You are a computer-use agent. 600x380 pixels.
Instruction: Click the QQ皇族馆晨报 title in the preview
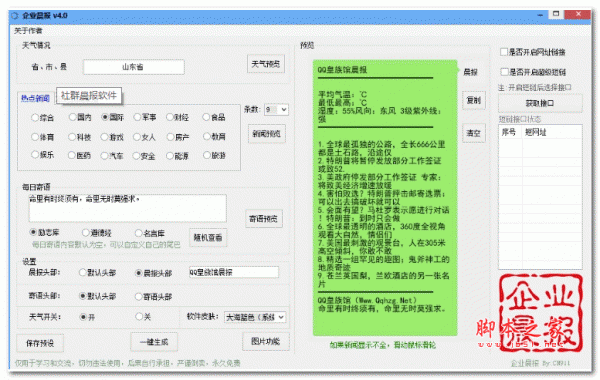[342, 70]
